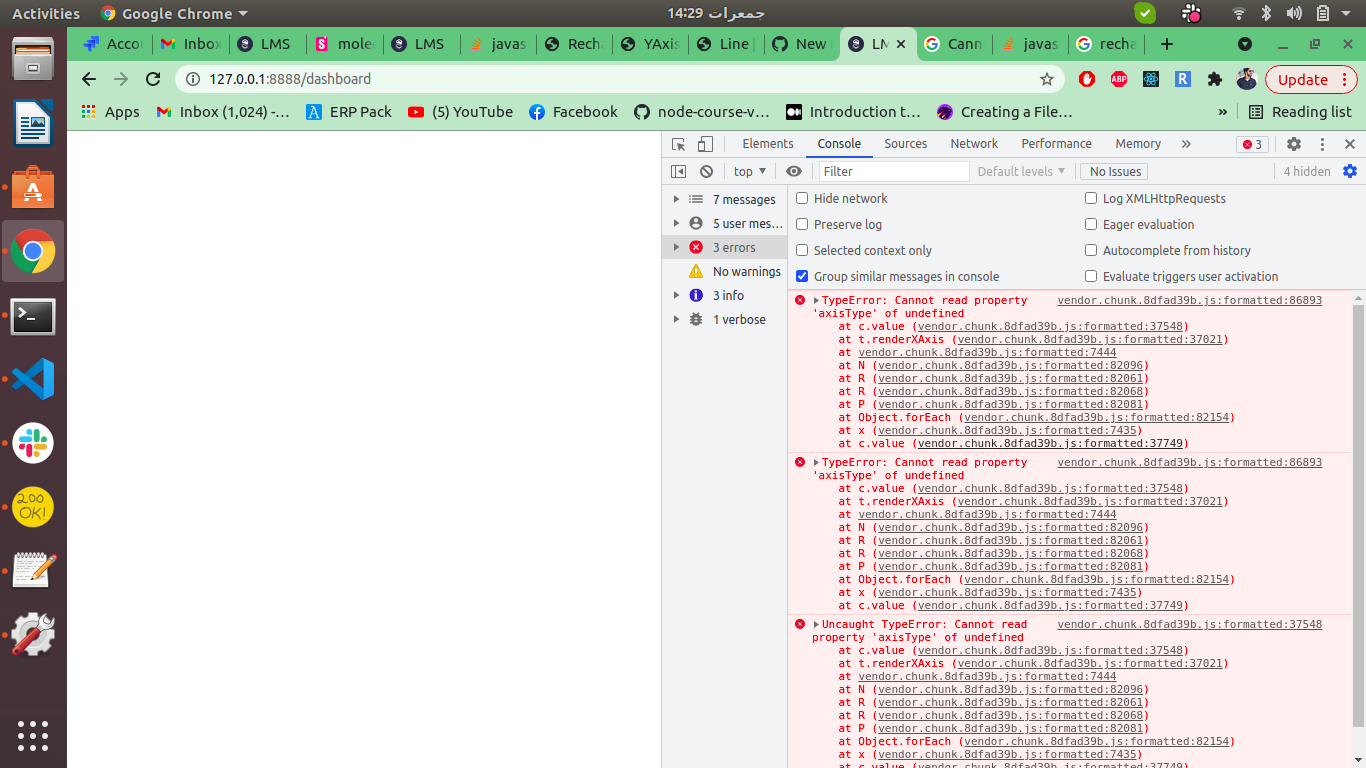Click the No Issues button
The image size is (1366, 768).
[x=1113, y=171]
